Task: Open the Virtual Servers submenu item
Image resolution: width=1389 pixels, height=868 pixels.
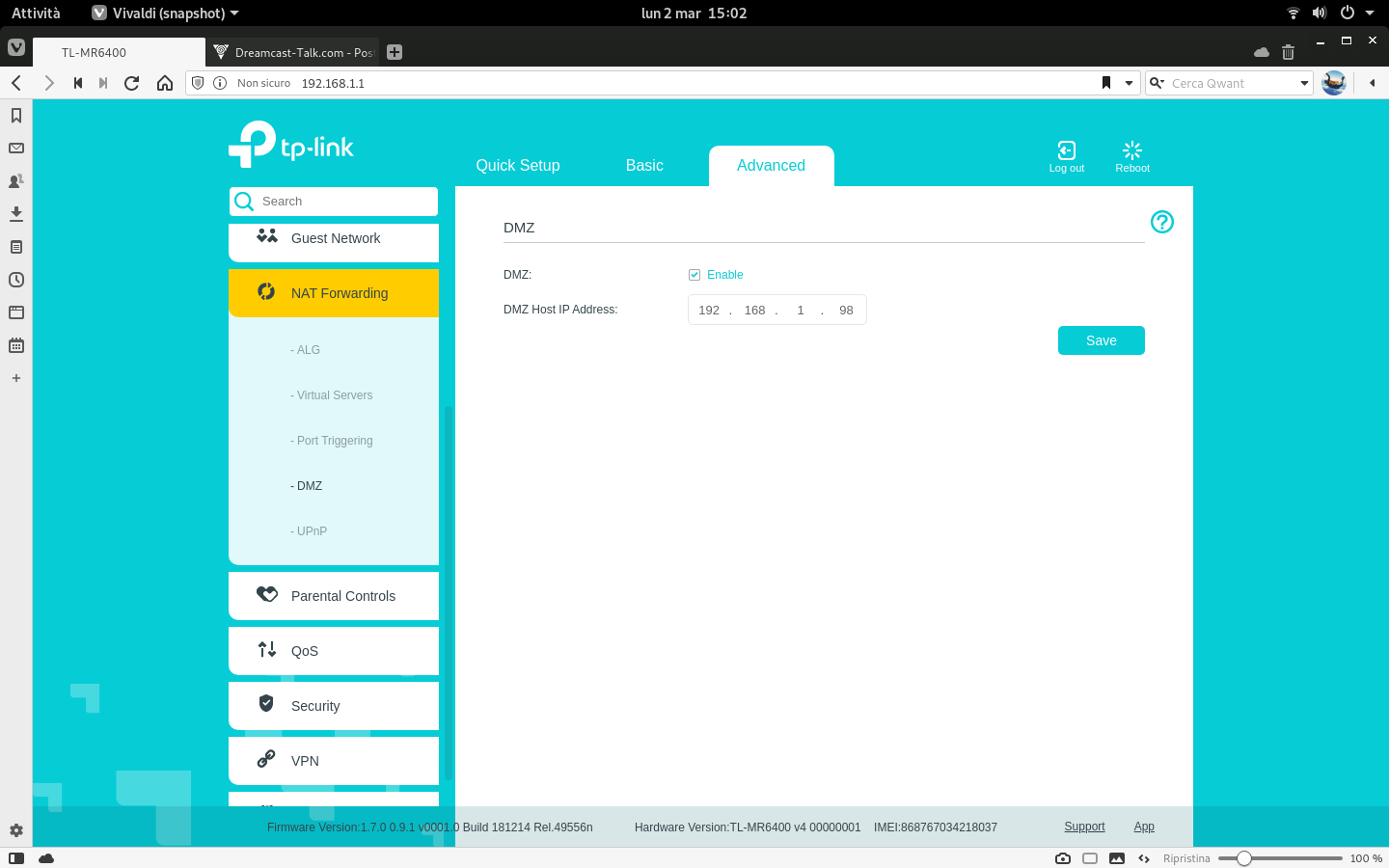Action: pos(331,395)
